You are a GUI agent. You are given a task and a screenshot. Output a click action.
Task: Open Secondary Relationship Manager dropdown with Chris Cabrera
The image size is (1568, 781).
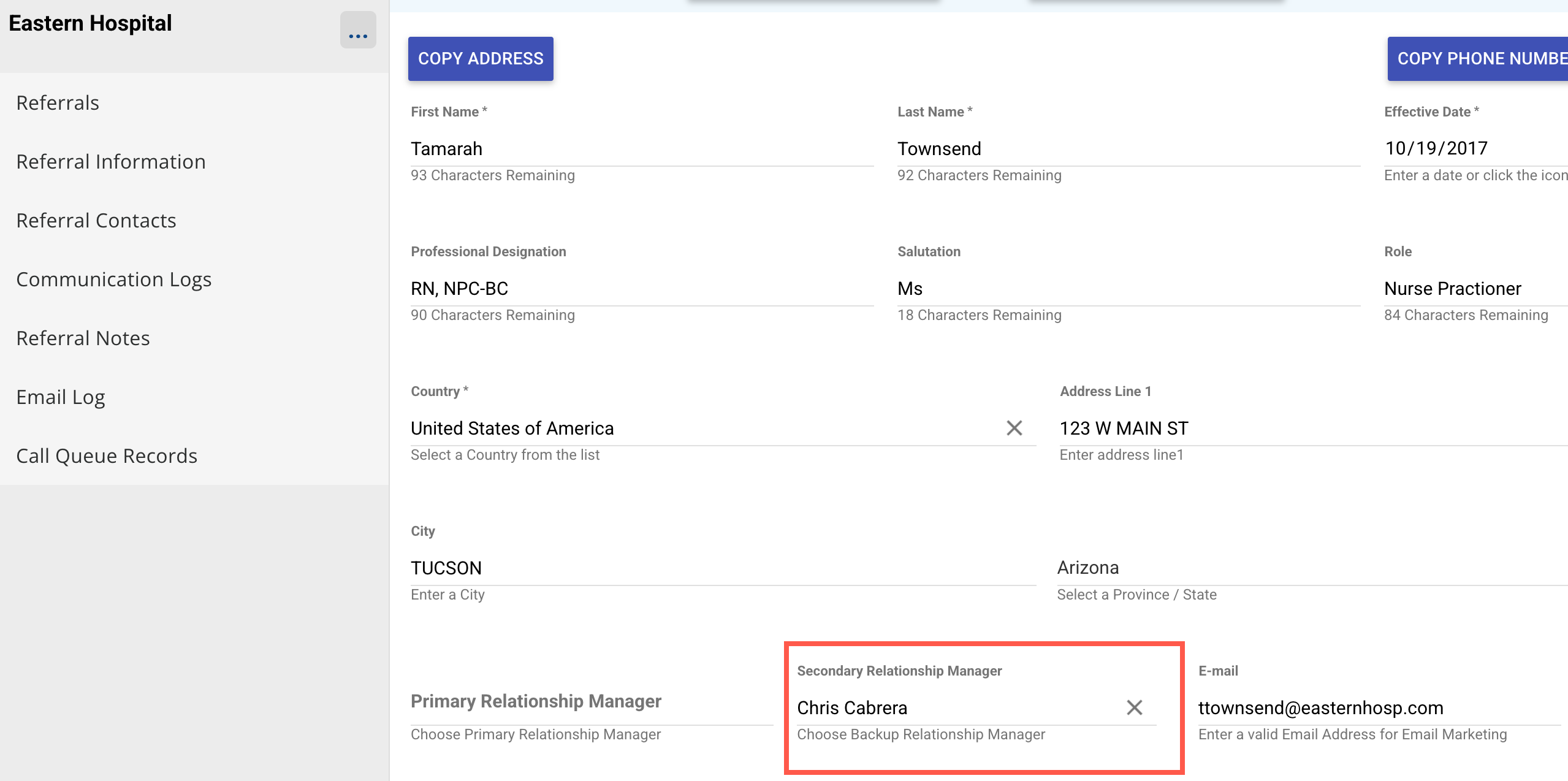click(x=956, y=708)
